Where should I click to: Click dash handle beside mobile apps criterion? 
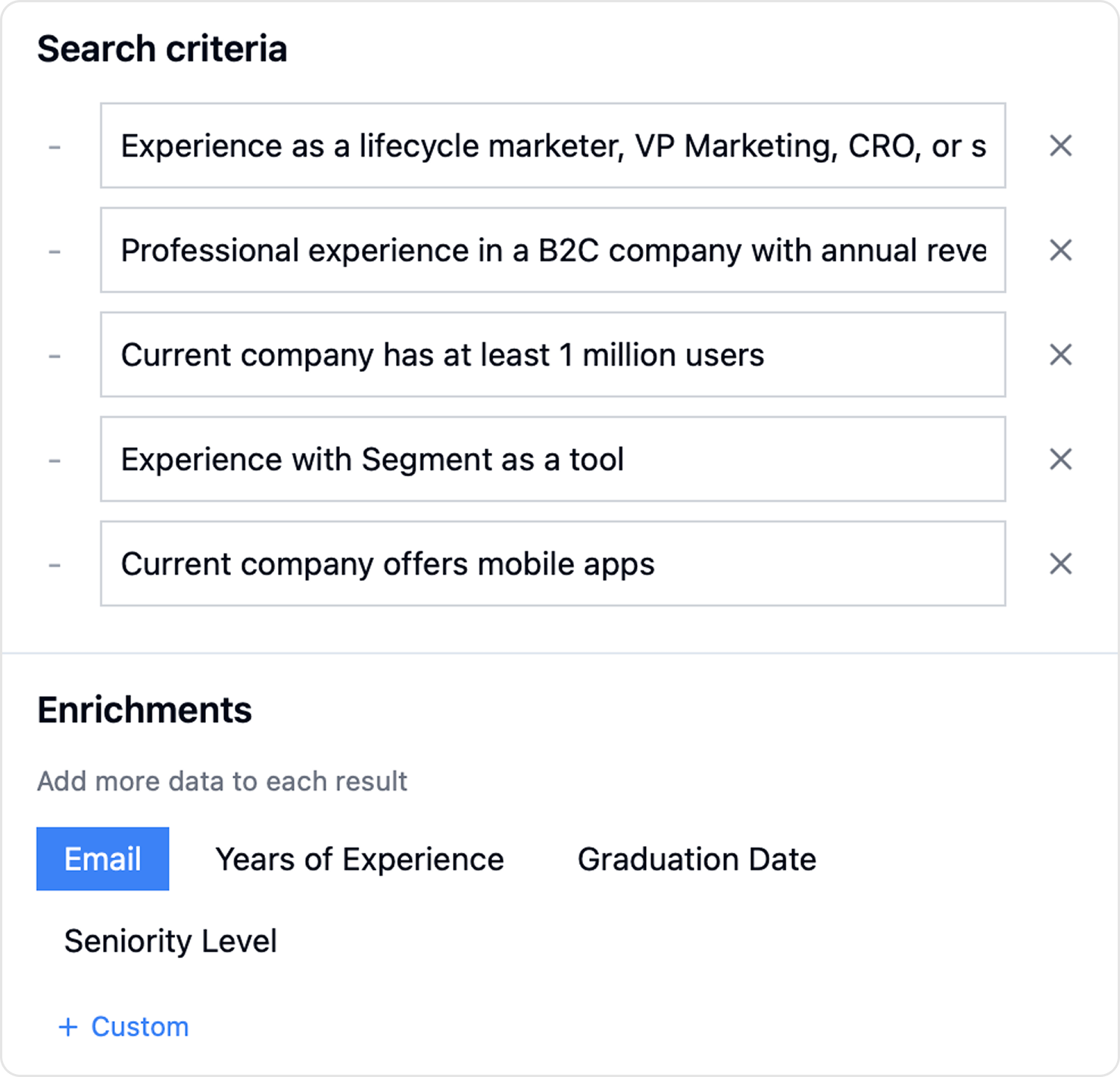coord(55,564)
